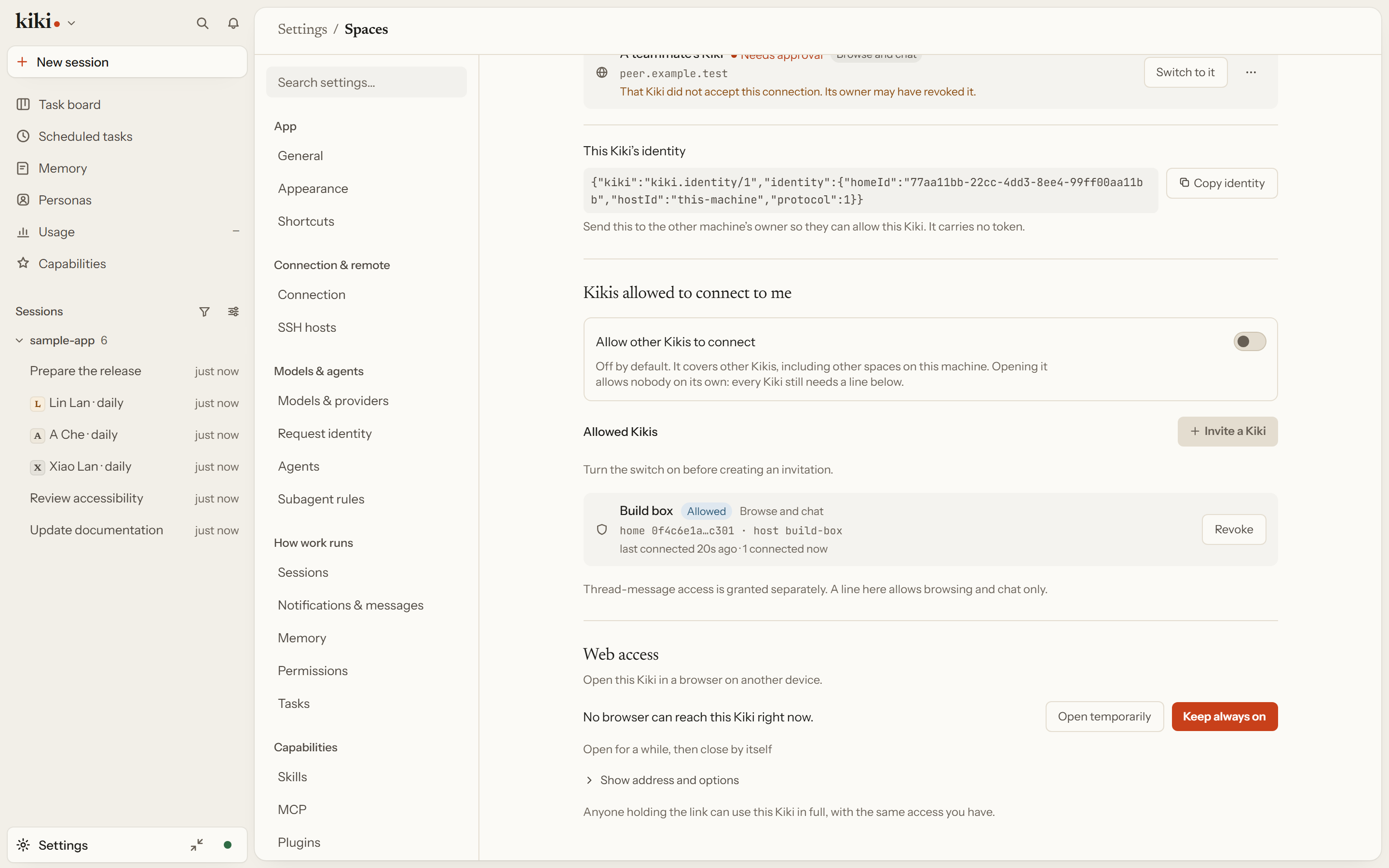Viewport: 1389px width, 868px height.
Task: Open the Appearance settings section
Action: tap(312, 188)
